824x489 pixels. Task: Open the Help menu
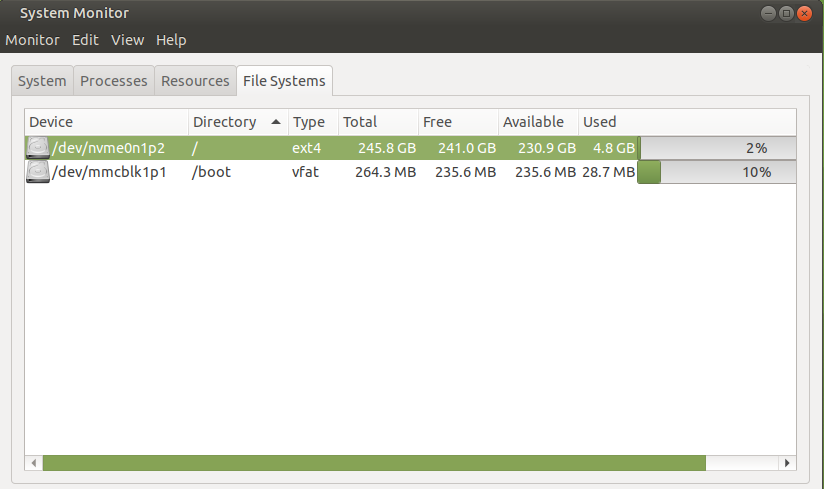tap(171, 40)
